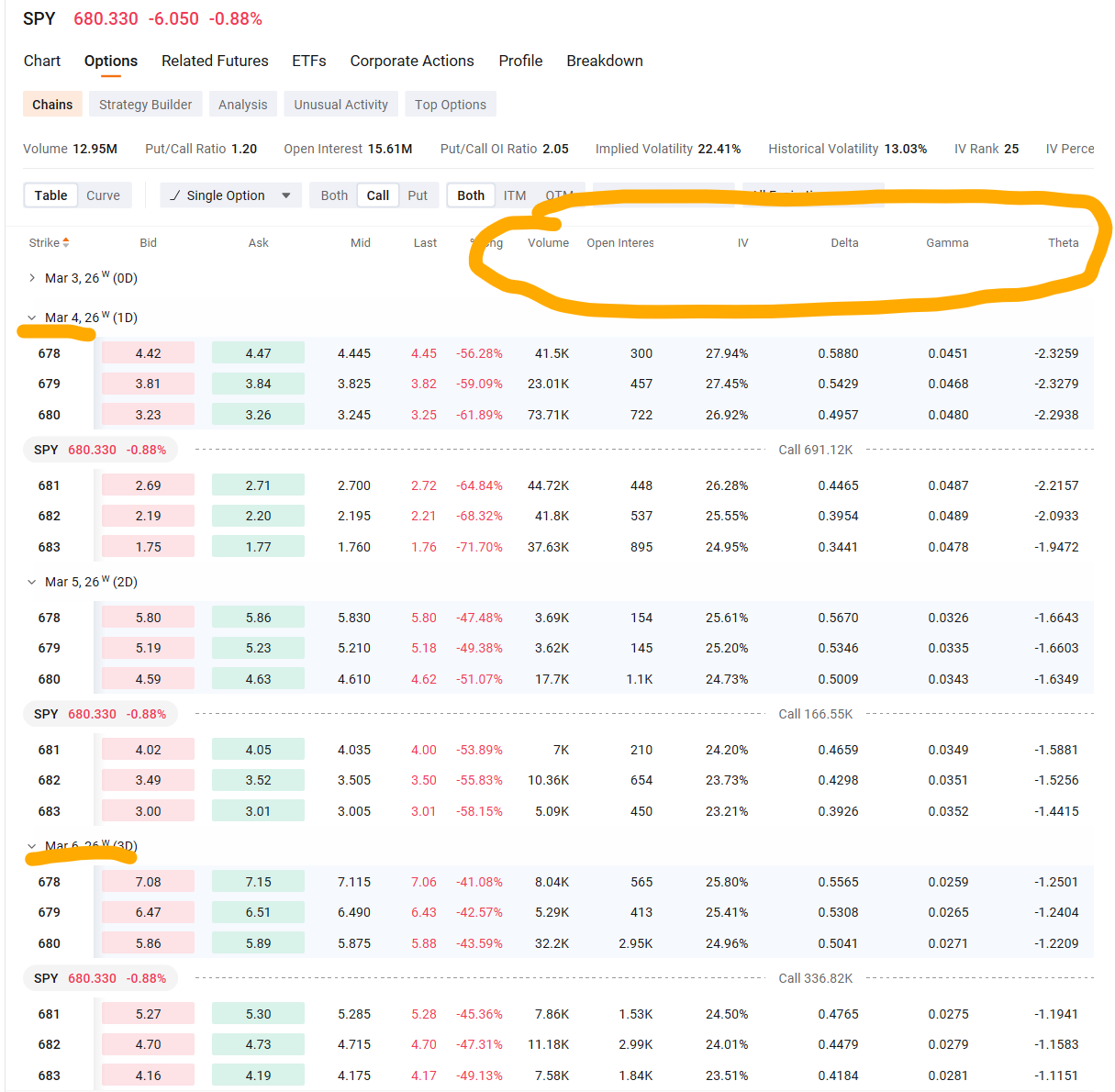This screenshot has height=1092, width=1115.
Task: Click the 4.42 bid cell
Action: click(148, 353)
